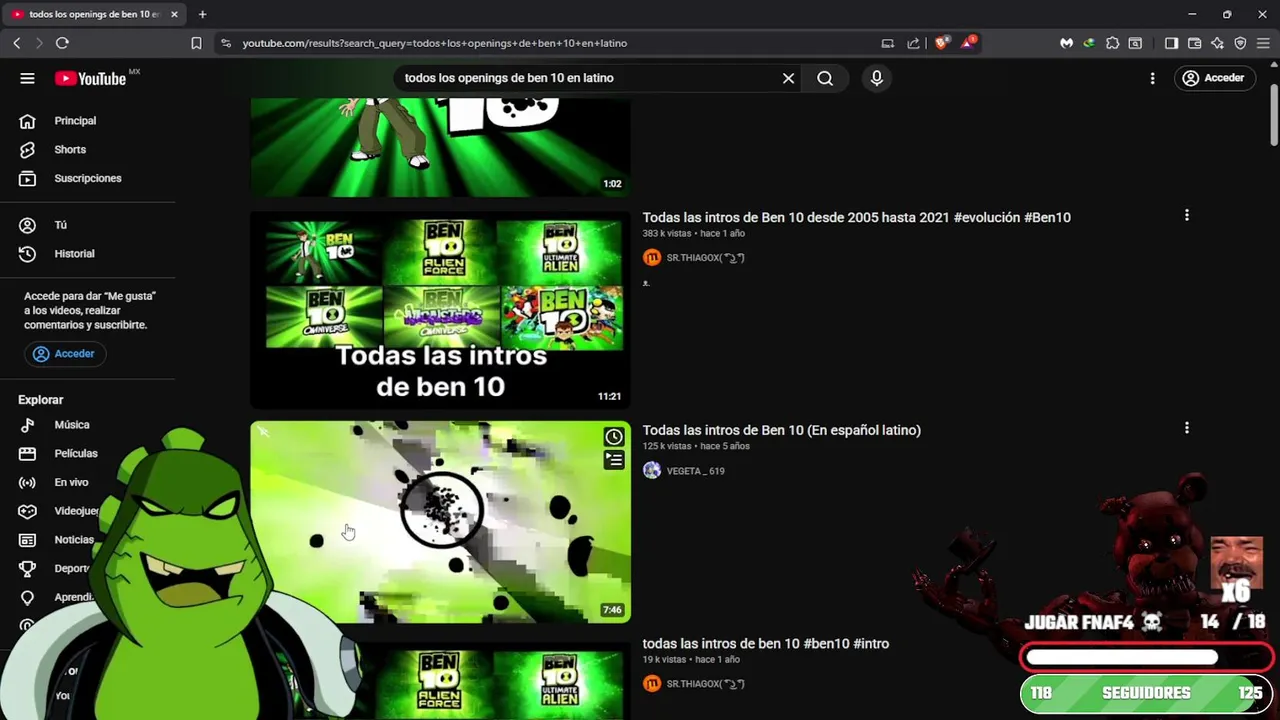Click VEGETA _ 619 channel avatar
This screenshot has height=720, width=1280.
pyautogui.click(x=652, y=471)
